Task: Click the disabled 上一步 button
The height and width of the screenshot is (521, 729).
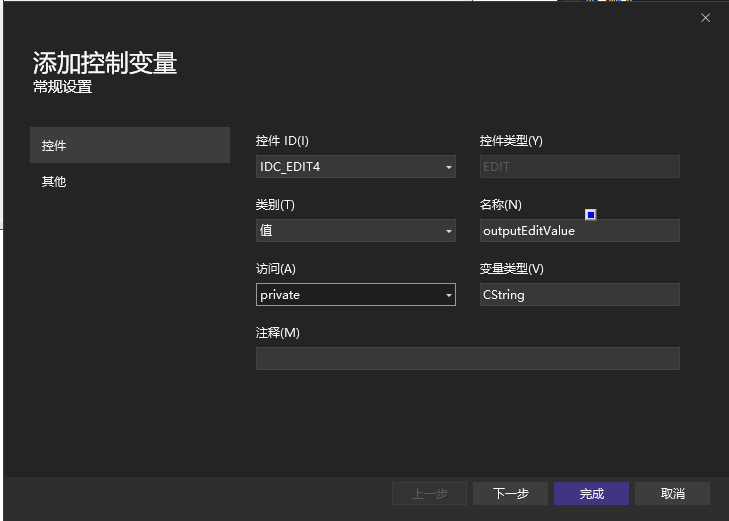Action: click(429, 493)
